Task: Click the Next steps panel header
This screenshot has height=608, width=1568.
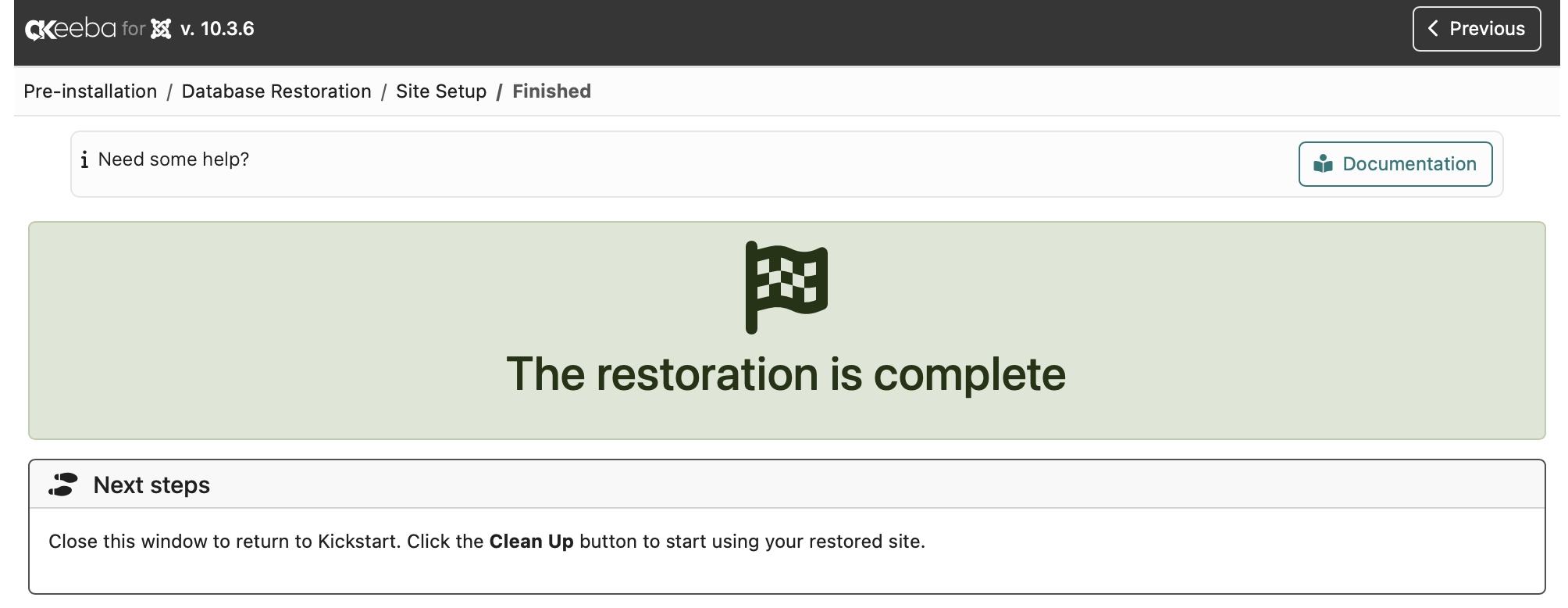Action: (x=786, y=485)
